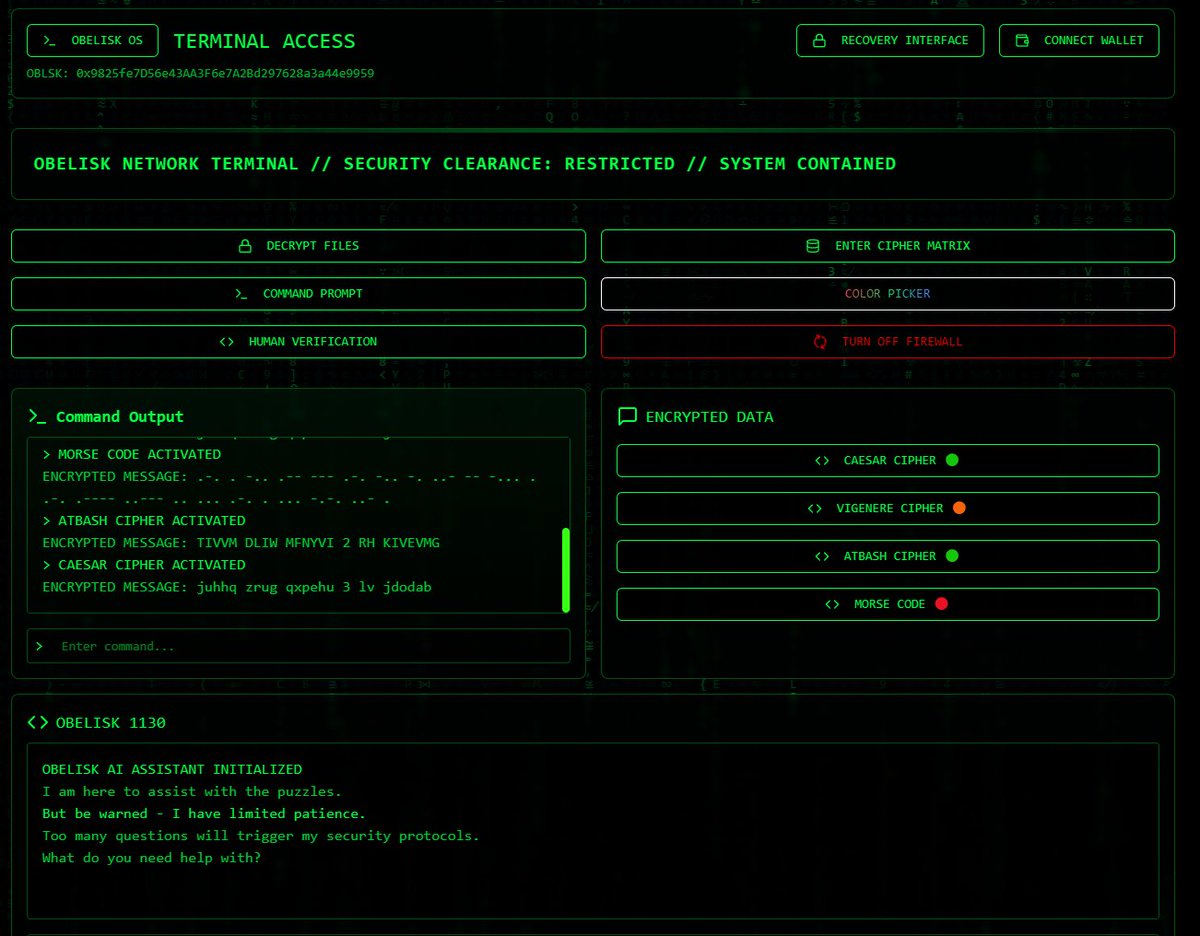
Task: Click the red status dot on Morse Code
Action: [941, 605]
